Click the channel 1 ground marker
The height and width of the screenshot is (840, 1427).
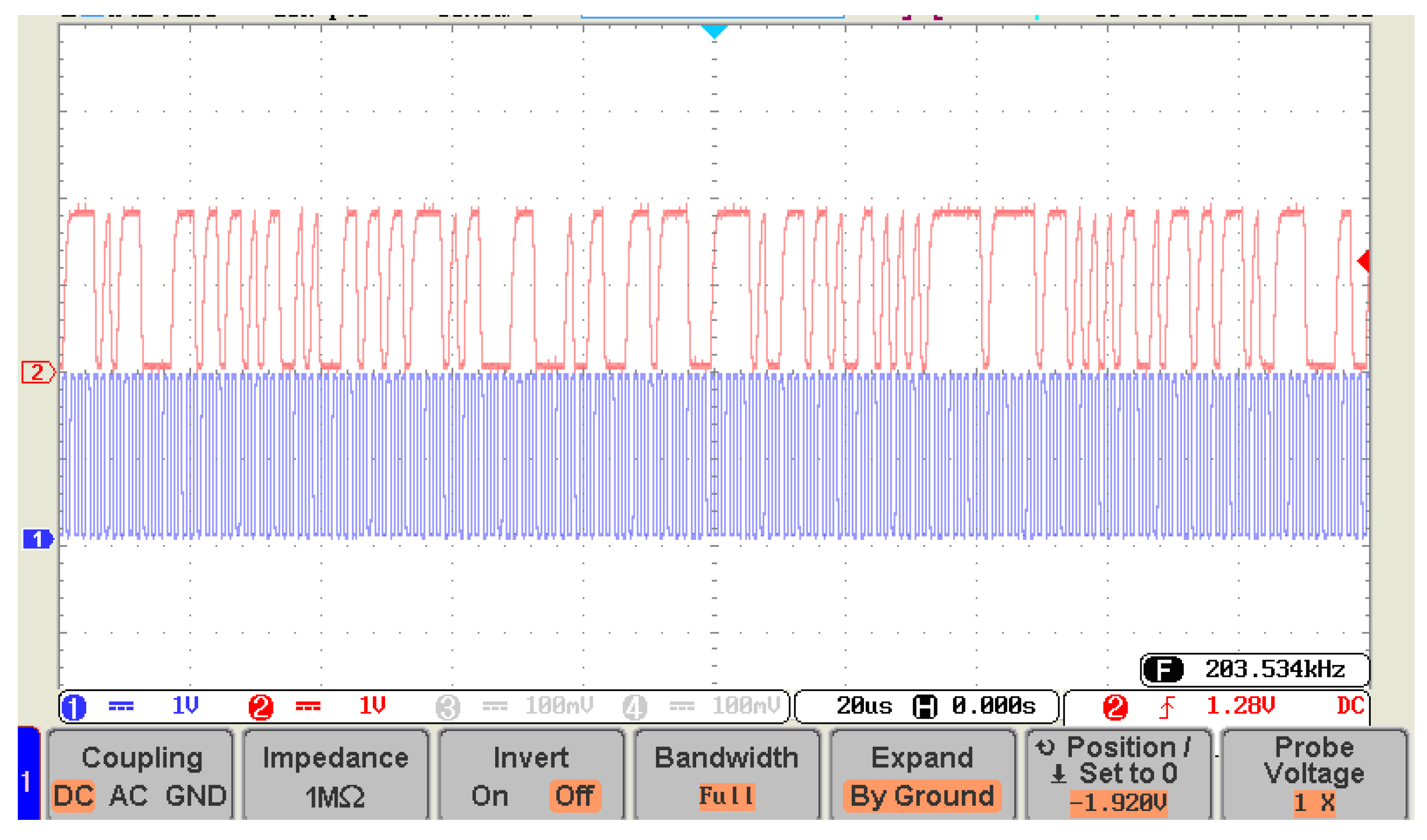(37, 539)
